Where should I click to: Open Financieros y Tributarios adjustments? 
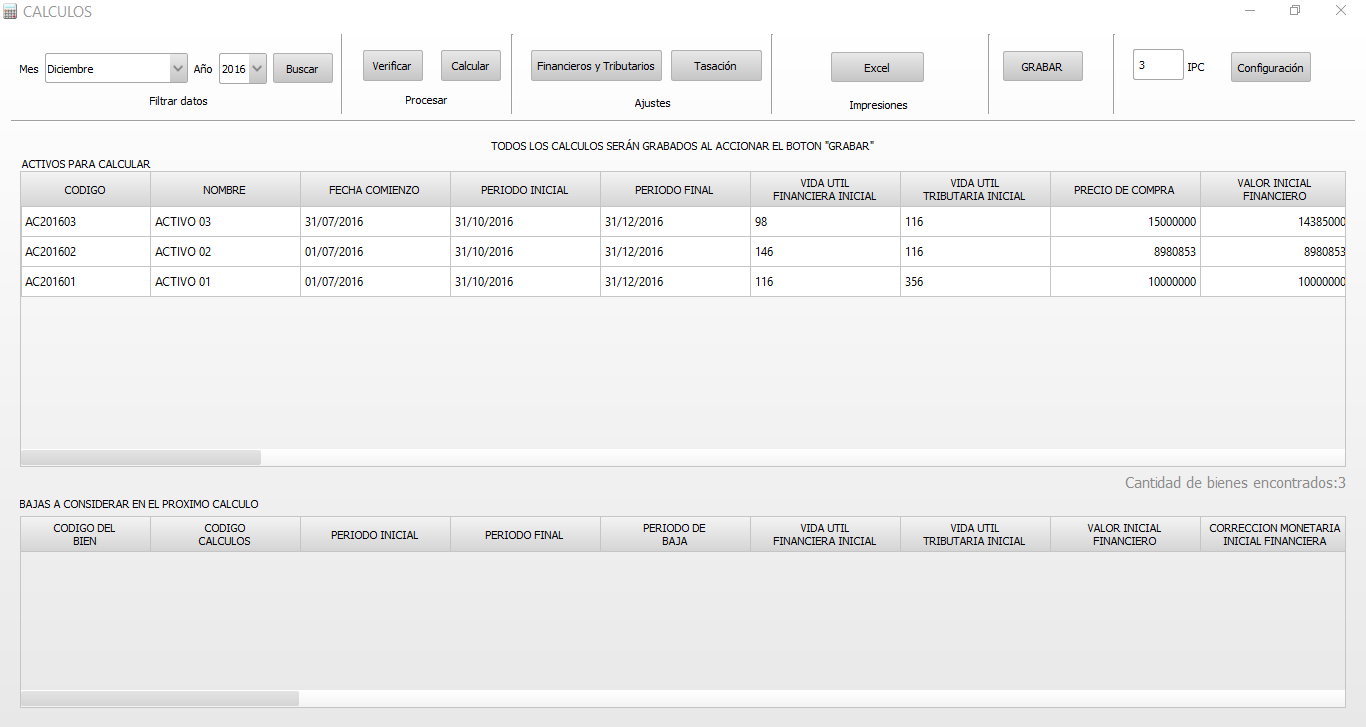[x=596, y=66]
